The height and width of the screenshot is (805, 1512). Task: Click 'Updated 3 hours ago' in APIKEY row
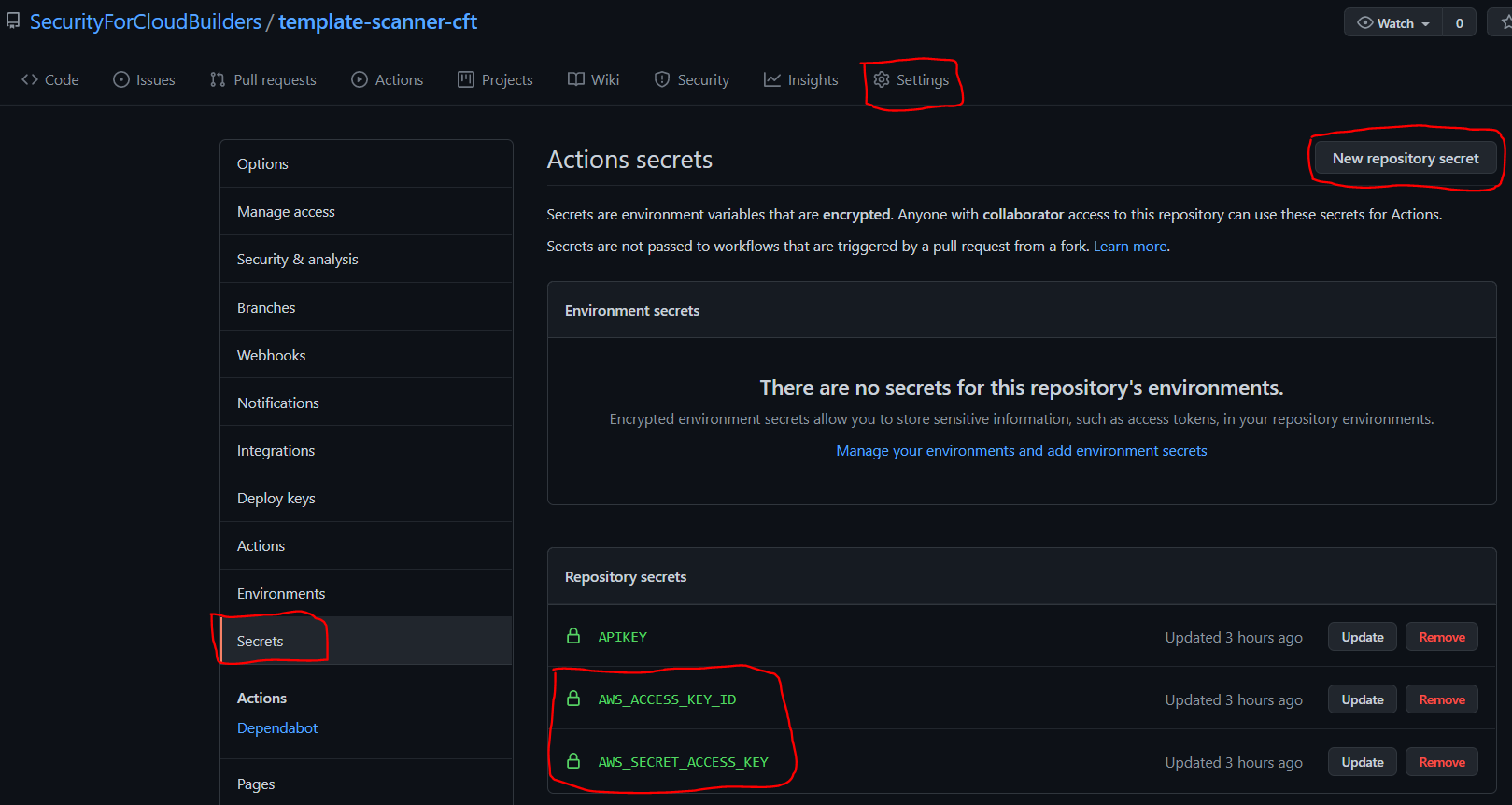point(1234,637)
